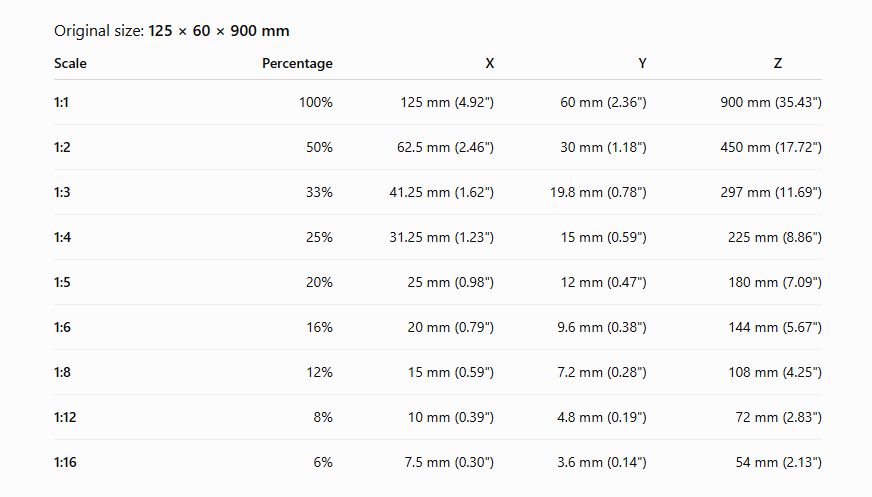Select the 1:2 scale row label
Image resolution: width=872 pixels, height=497 pixels.
[x=62, y=147]
